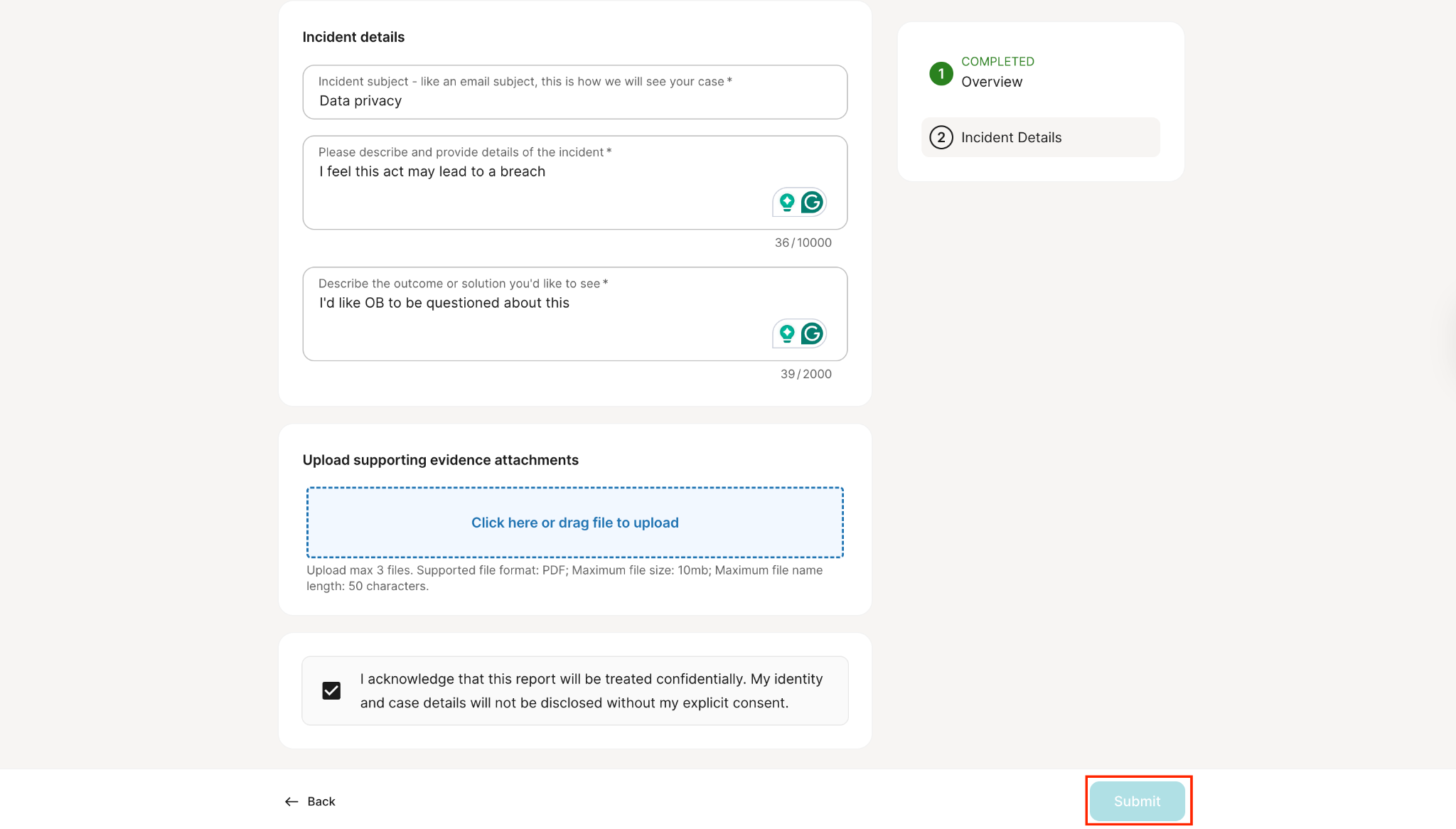Go back using the Back link
This screenshot has height=829, width=1456.
tap(321, 801)
